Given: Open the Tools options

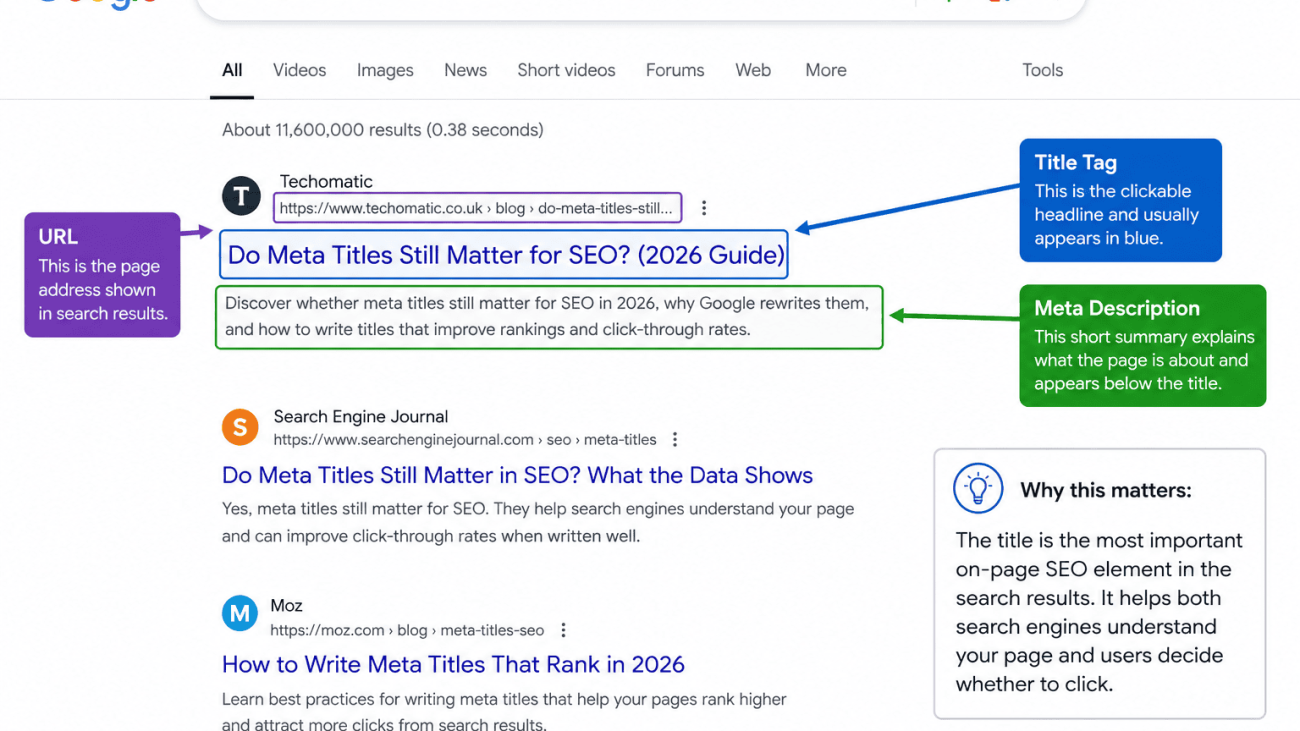Looking at the screenshot, I should (x=1042, y=70).
